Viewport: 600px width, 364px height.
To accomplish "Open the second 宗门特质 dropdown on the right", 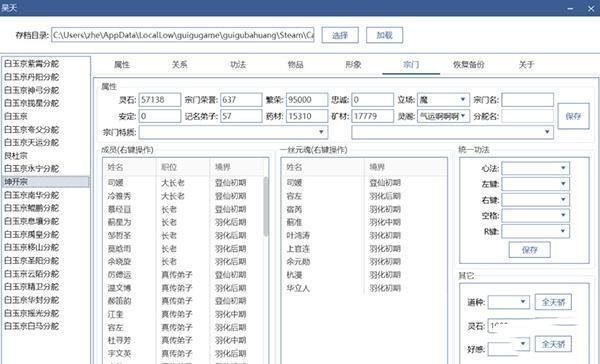I will pyautogui.click(x=452, y=132).
